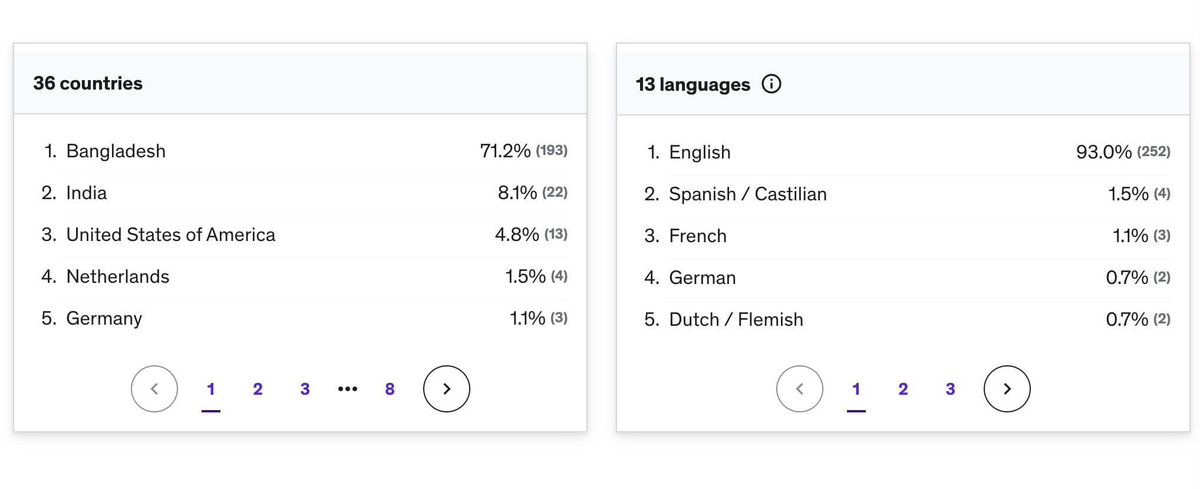
Task: Open page 2 of languages
Action: point(903,389)
